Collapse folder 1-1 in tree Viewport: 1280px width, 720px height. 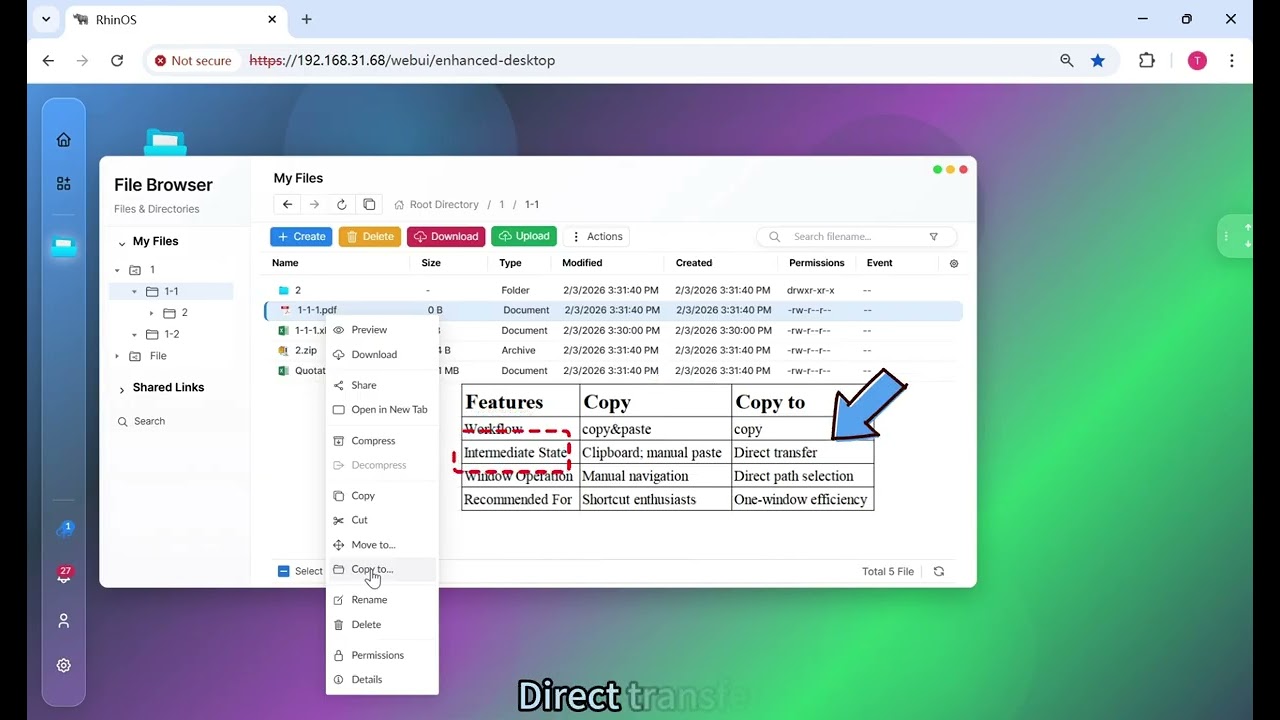pos(134,291)
